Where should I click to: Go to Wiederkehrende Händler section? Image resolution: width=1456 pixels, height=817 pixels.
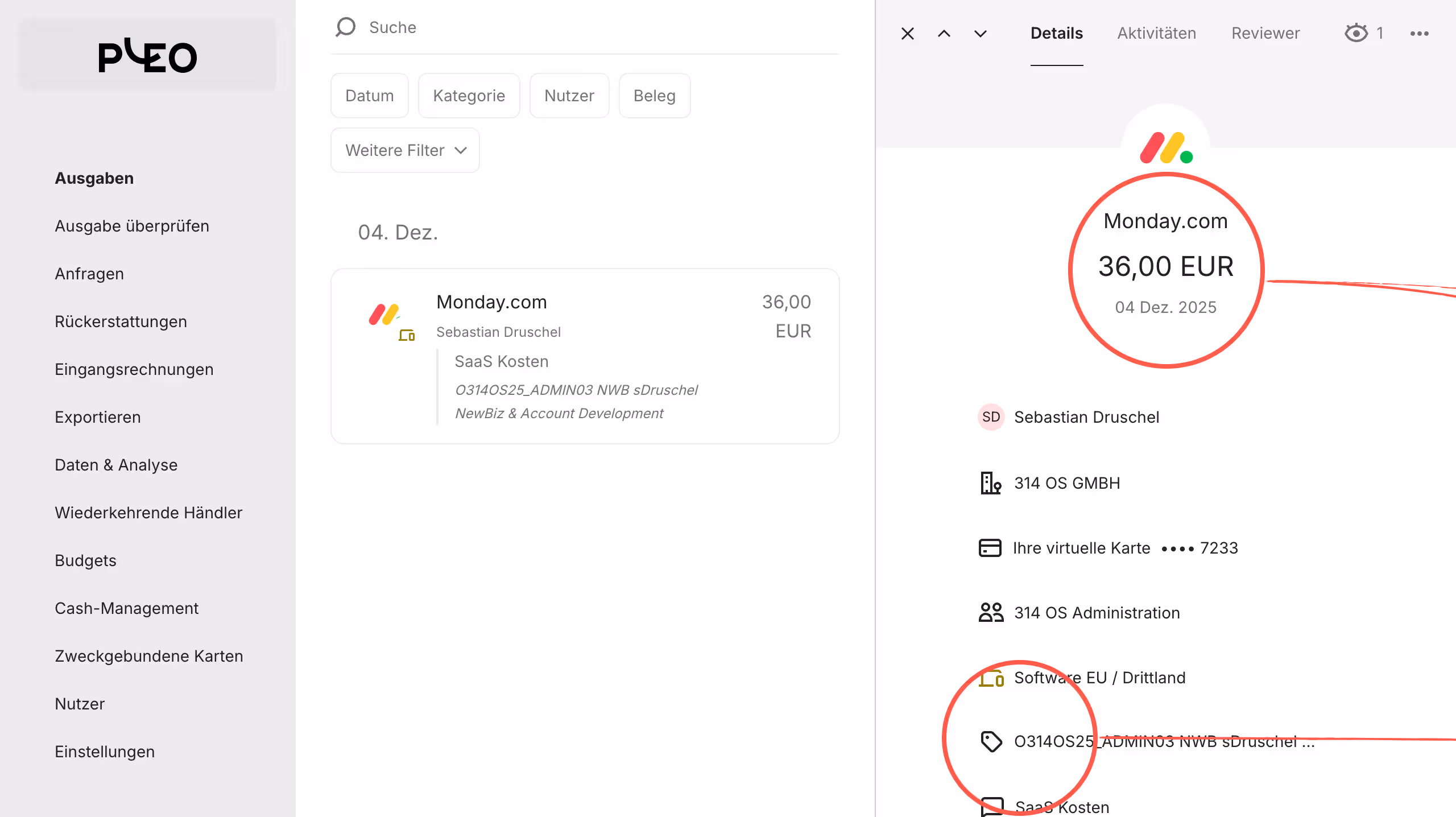click(148, 513)
